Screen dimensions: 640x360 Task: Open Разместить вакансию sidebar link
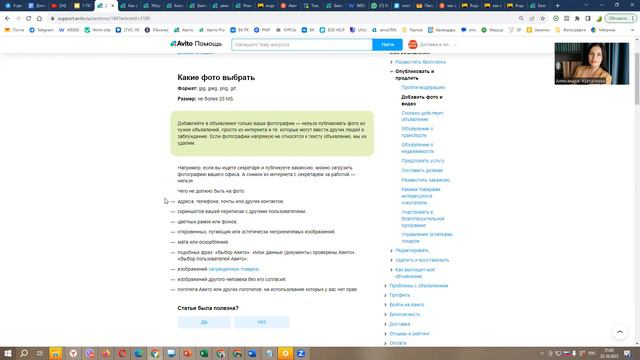coord(426,180)
